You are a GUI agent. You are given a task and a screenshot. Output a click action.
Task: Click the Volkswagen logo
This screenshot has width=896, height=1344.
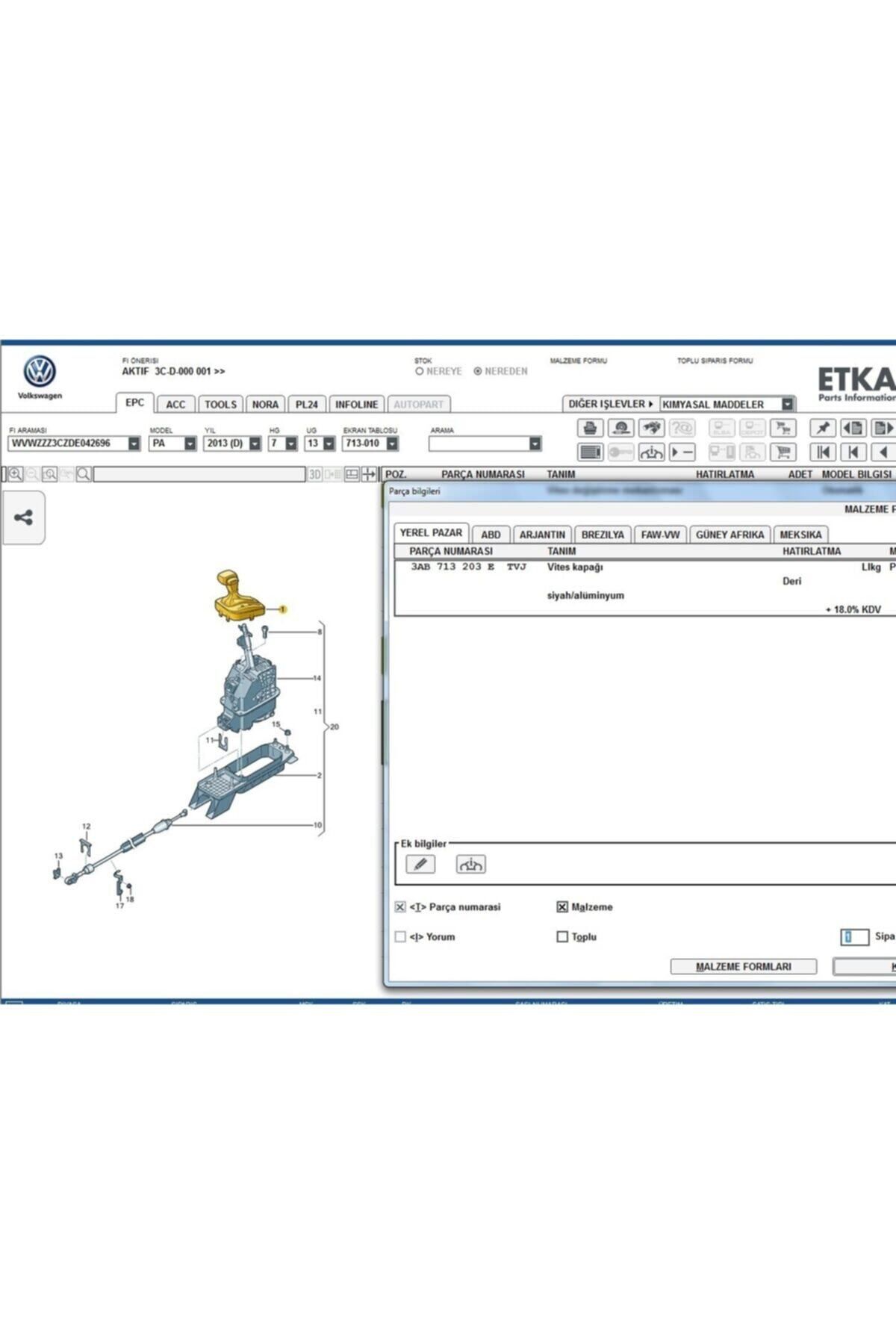40,371
